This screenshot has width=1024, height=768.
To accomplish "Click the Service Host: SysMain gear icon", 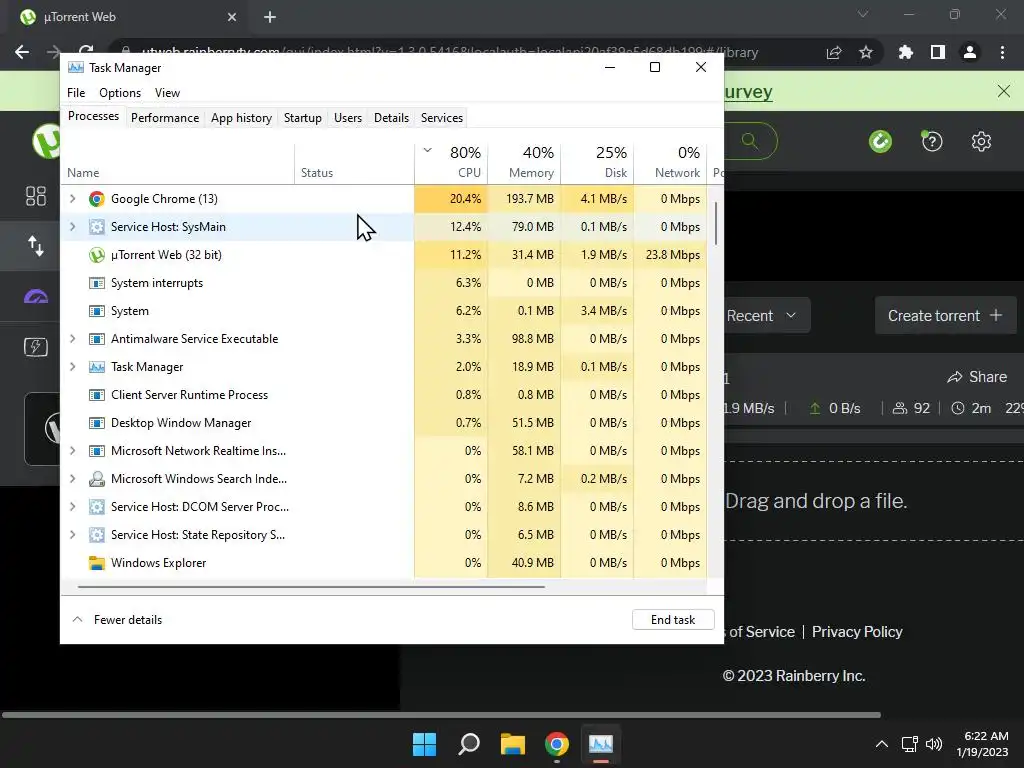I will (x=97, y=227).
